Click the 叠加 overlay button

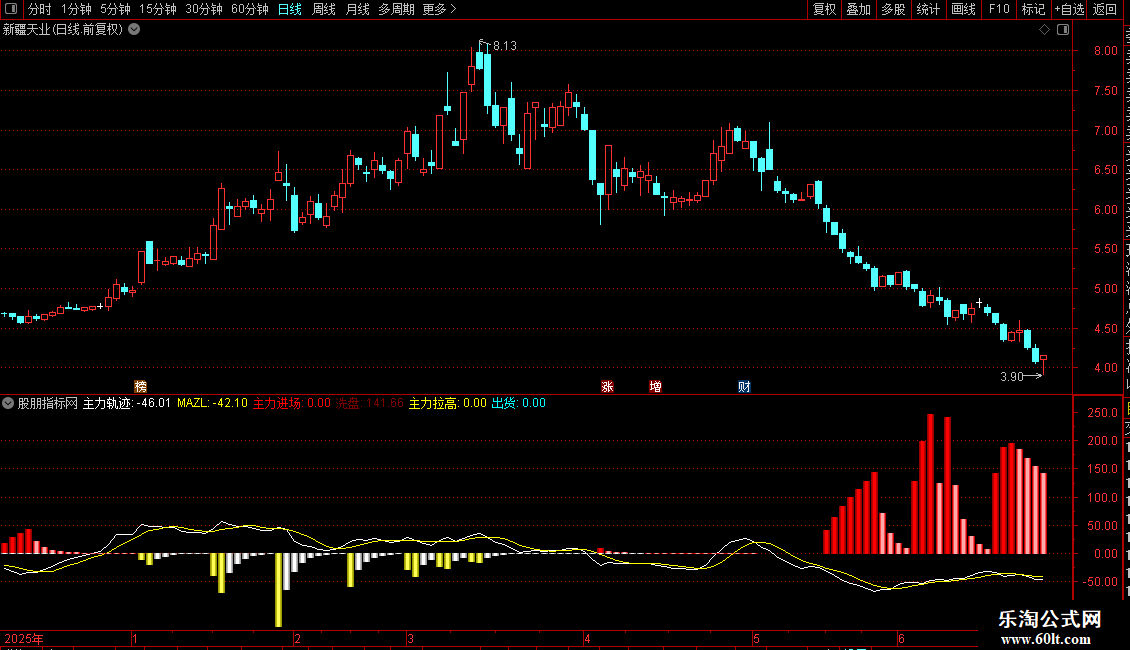click(x=858, y=9)
